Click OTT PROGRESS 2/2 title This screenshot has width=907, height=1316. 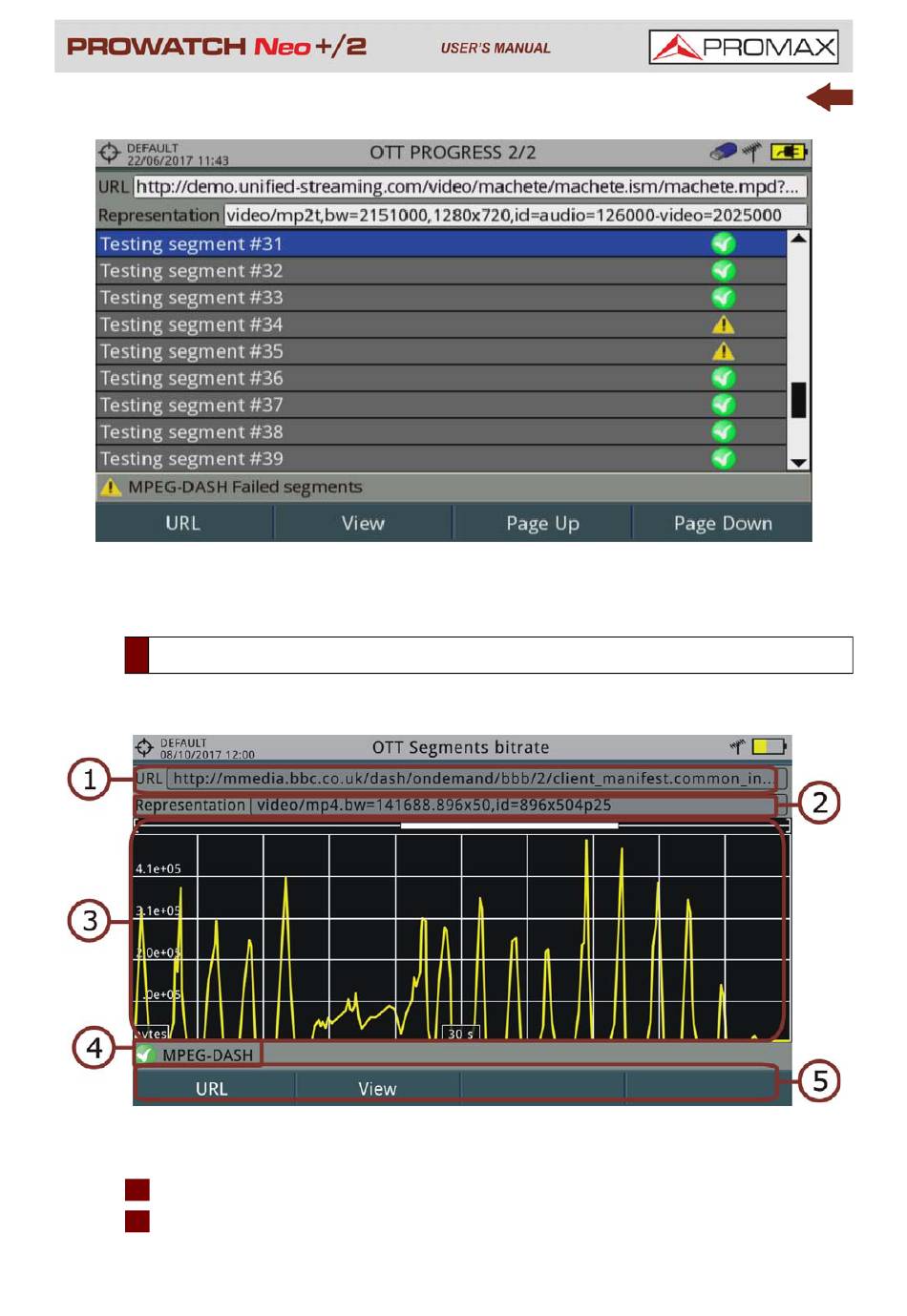click(453, 153)
